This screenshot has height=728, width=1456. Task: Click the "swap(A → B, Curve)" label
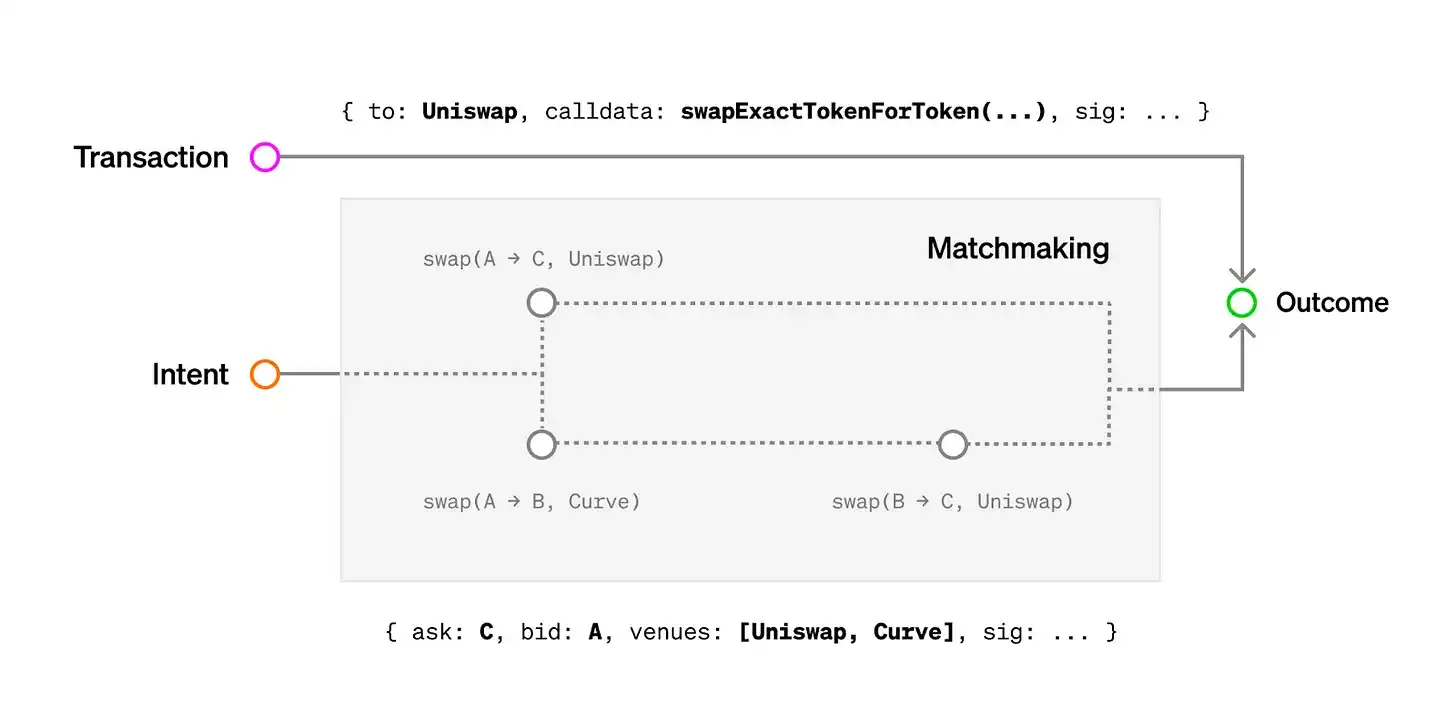(x=531, y=501)
